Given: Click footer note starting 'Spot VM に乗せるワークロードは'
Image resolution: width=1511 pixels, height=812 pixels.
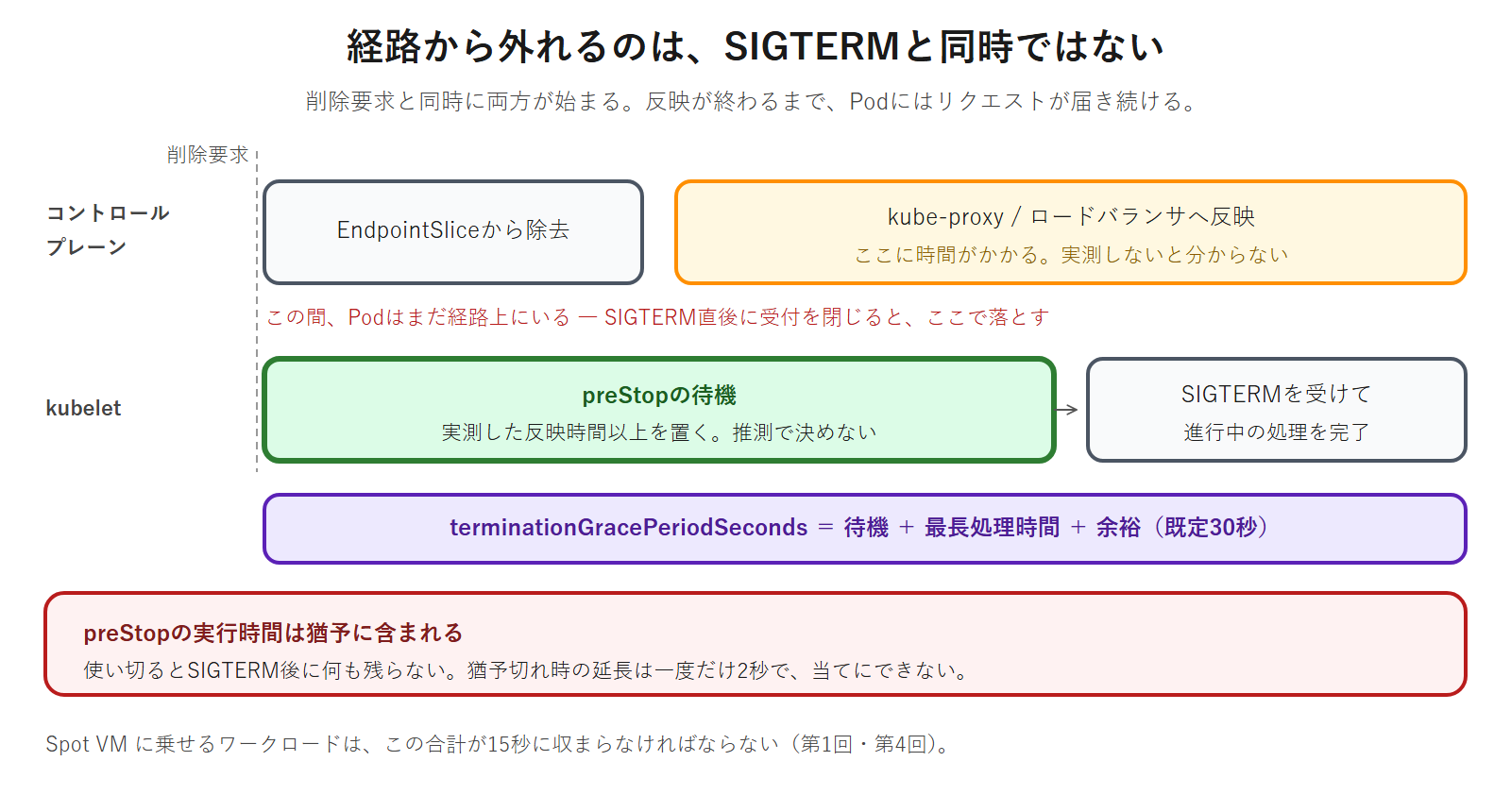Looking at the screenshot, I should [x=499, y=744].
